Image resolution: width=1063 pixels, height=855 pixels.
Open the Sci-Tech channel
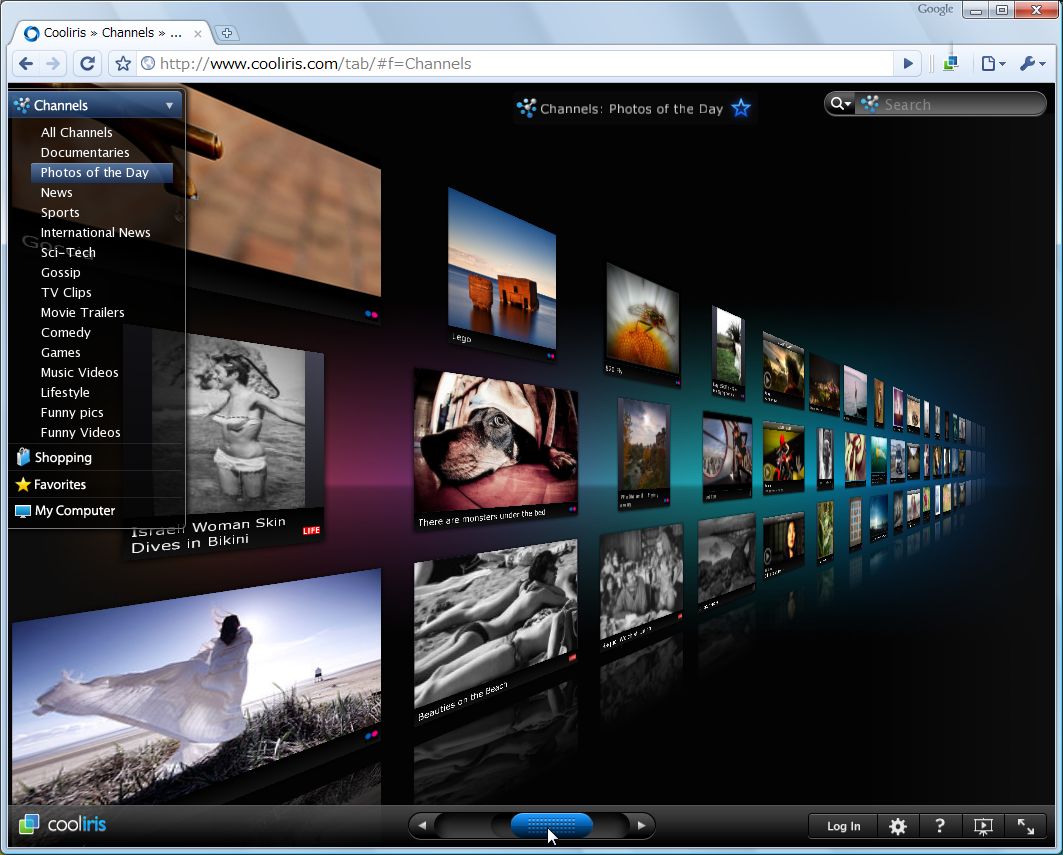(x=68, y=252)
